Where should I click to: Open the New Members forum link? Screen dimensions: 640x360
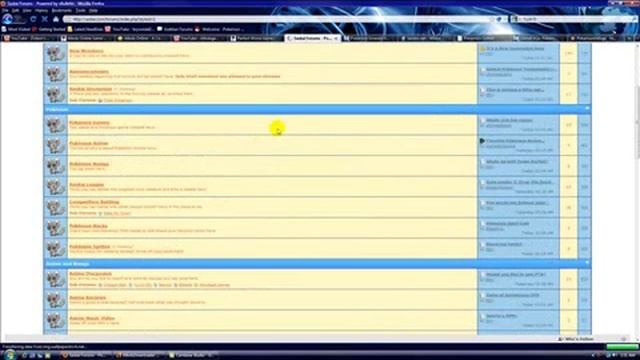point(86,51)
